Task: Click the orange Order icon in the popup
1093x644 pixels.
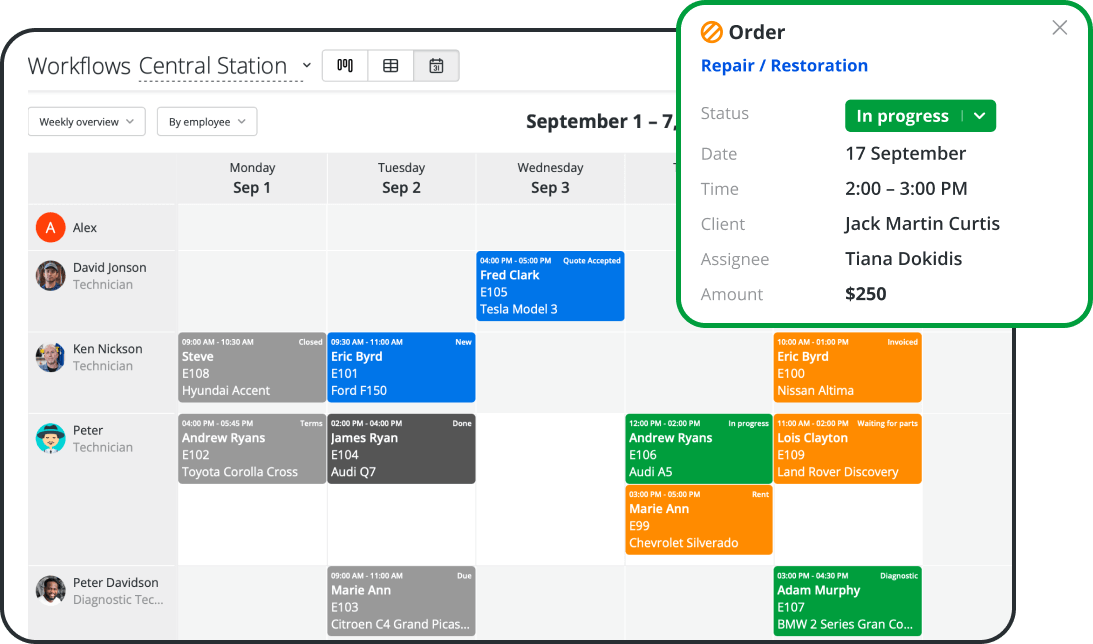Action: pyautogui.click(x=710, y=32)
